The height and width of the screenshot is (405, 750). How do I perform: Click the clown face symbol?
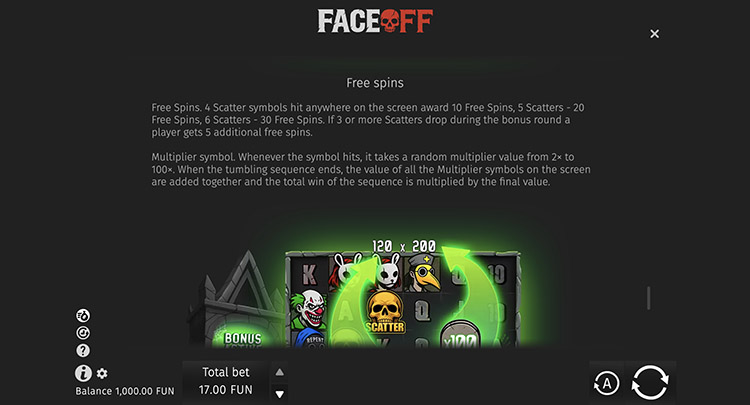pyautogui.click(x=309, y=309)
